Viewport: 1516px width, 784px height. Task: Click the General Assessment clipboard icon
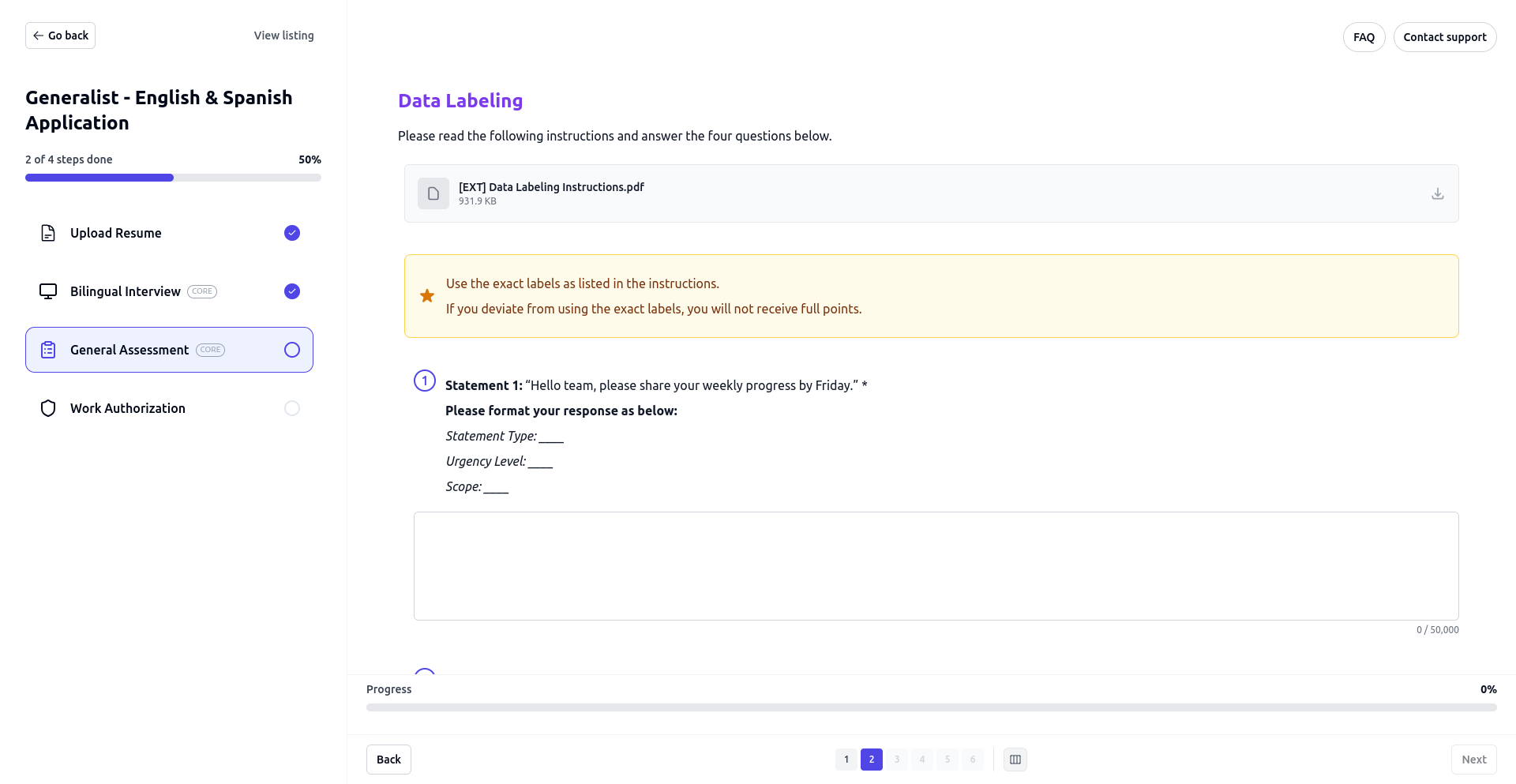pos(48,350)
